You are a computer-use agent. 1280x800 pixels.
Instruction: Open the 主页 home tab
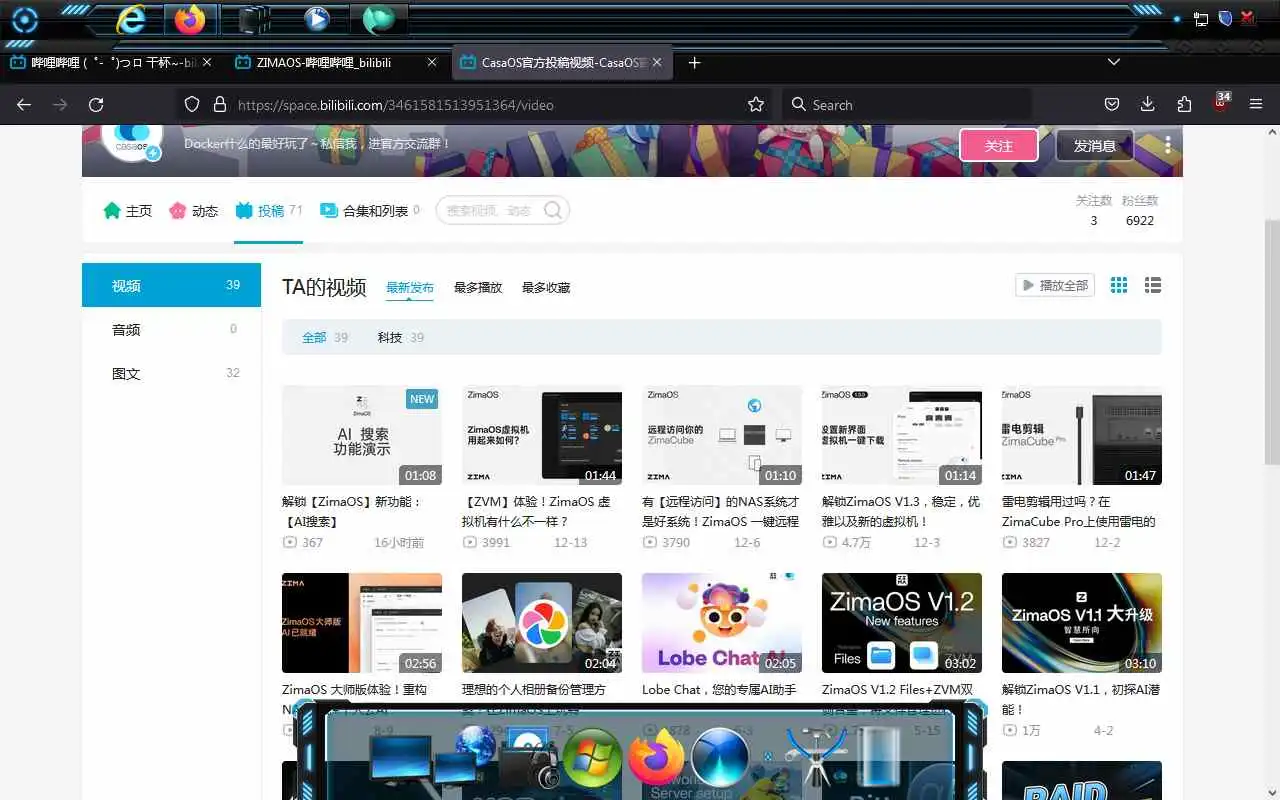(x=128, y=211)
